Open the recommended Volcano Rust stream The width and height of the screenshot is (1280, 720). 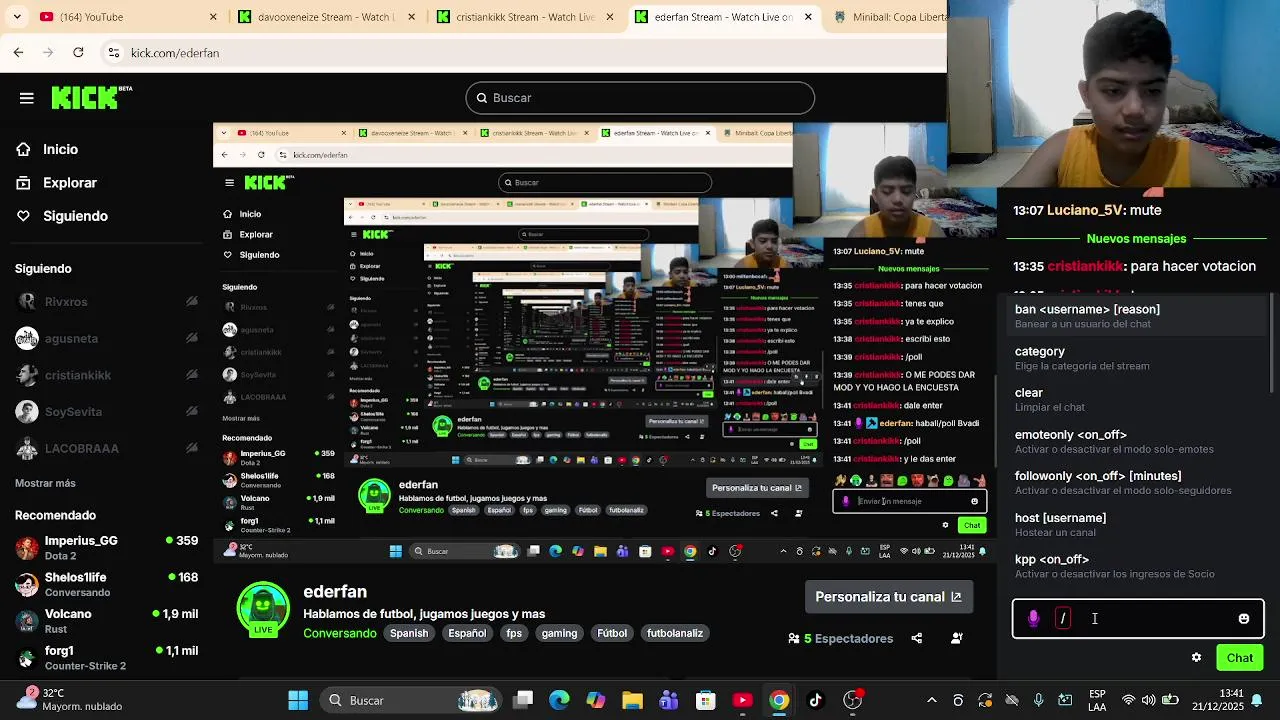tap(105, 620)
